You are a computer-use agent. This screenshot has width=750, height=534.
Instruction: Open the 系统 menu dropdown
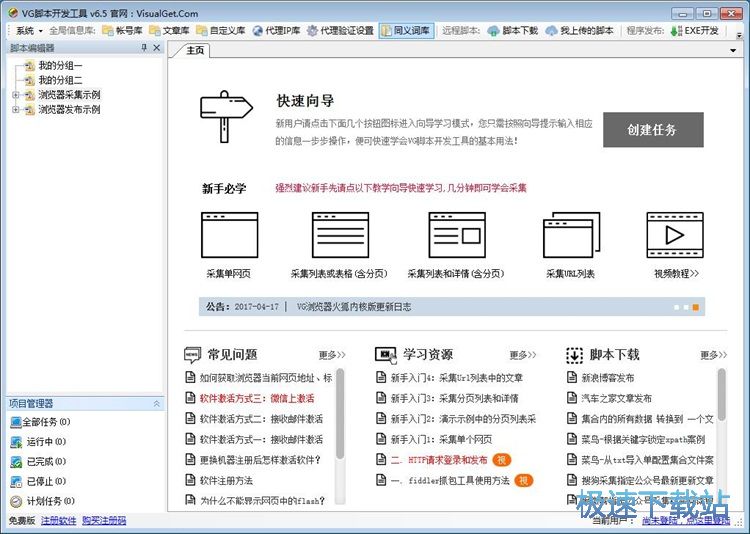coord(29,31)
